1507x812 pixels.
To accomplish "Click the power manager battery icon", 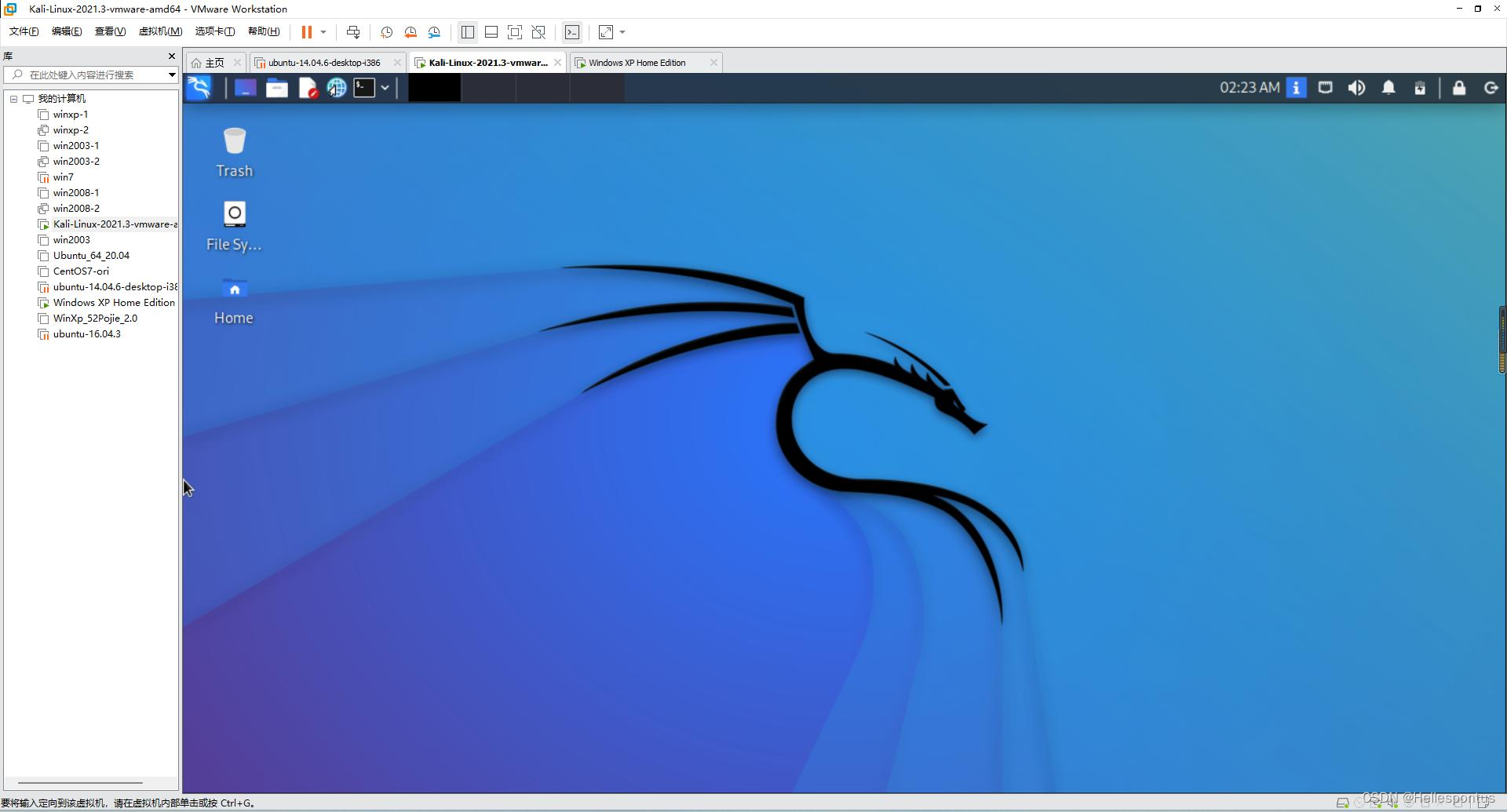I will pyautogui.click(x=1420, y=88).
